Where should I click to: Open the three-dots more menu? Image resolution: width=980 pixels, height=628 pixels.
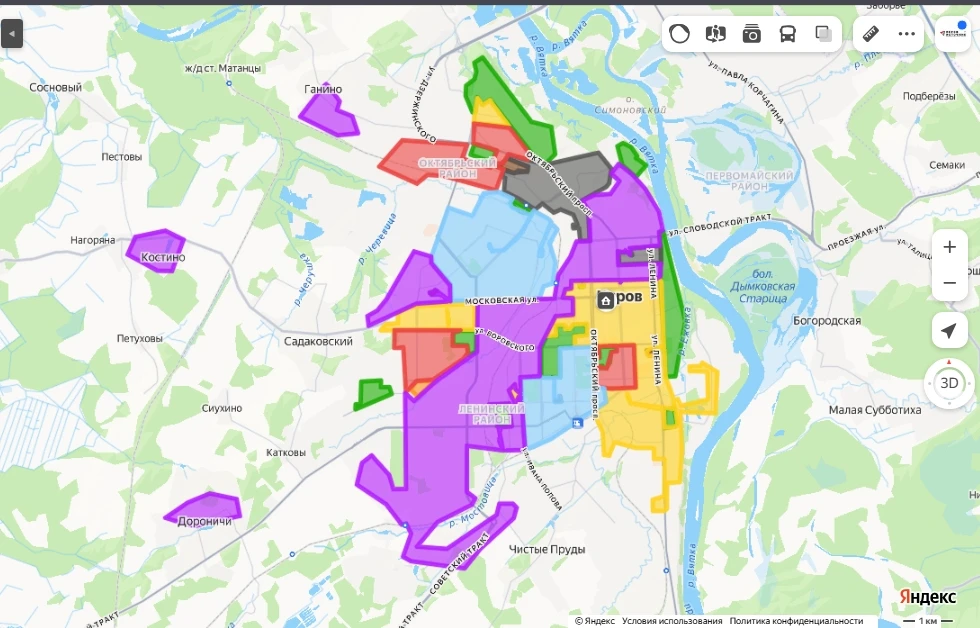click(x=906, y=34)
